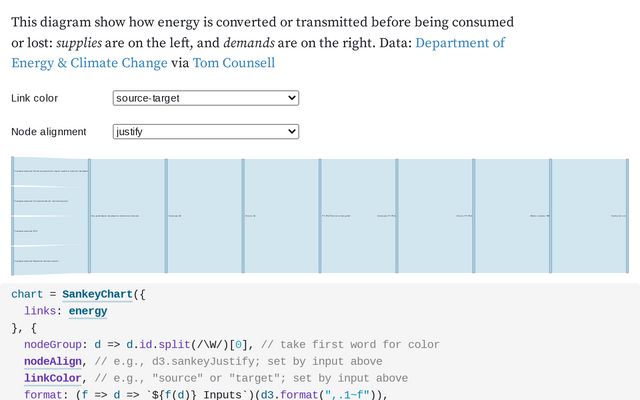The image size is (640, 400).
Task: Select the third source node from the top
Action: tap(13, 231)
